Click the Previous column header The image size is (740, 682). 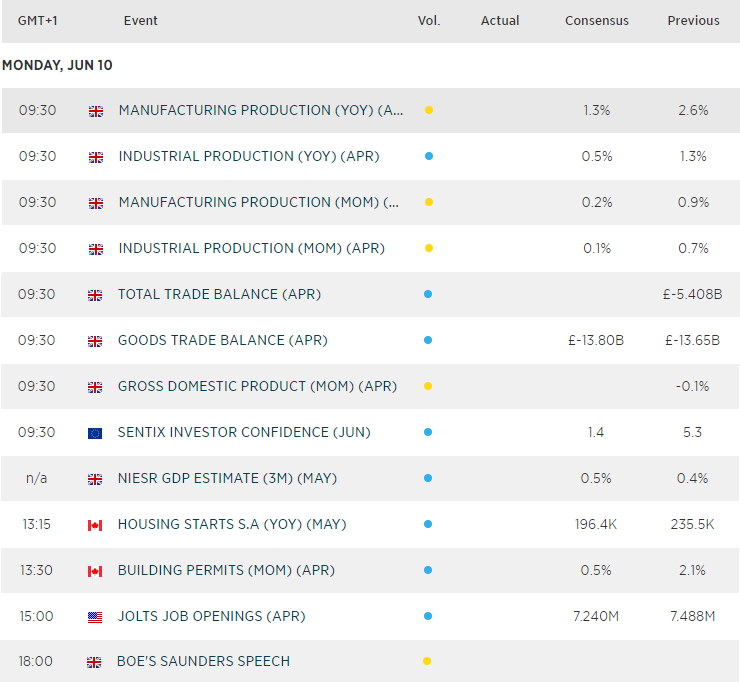693,21
